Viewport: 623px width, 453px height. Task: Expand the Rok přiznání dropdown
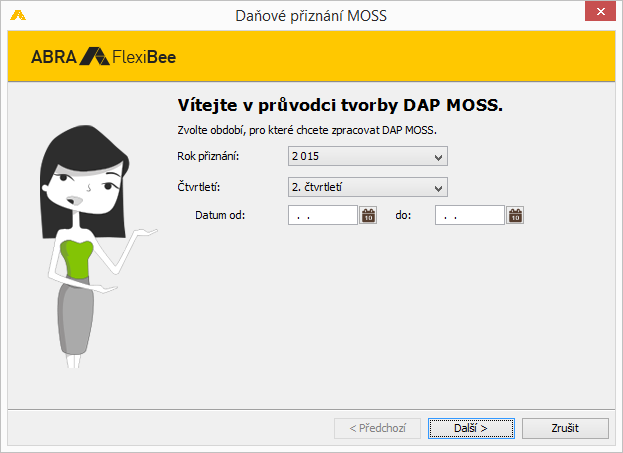point(368,156)
